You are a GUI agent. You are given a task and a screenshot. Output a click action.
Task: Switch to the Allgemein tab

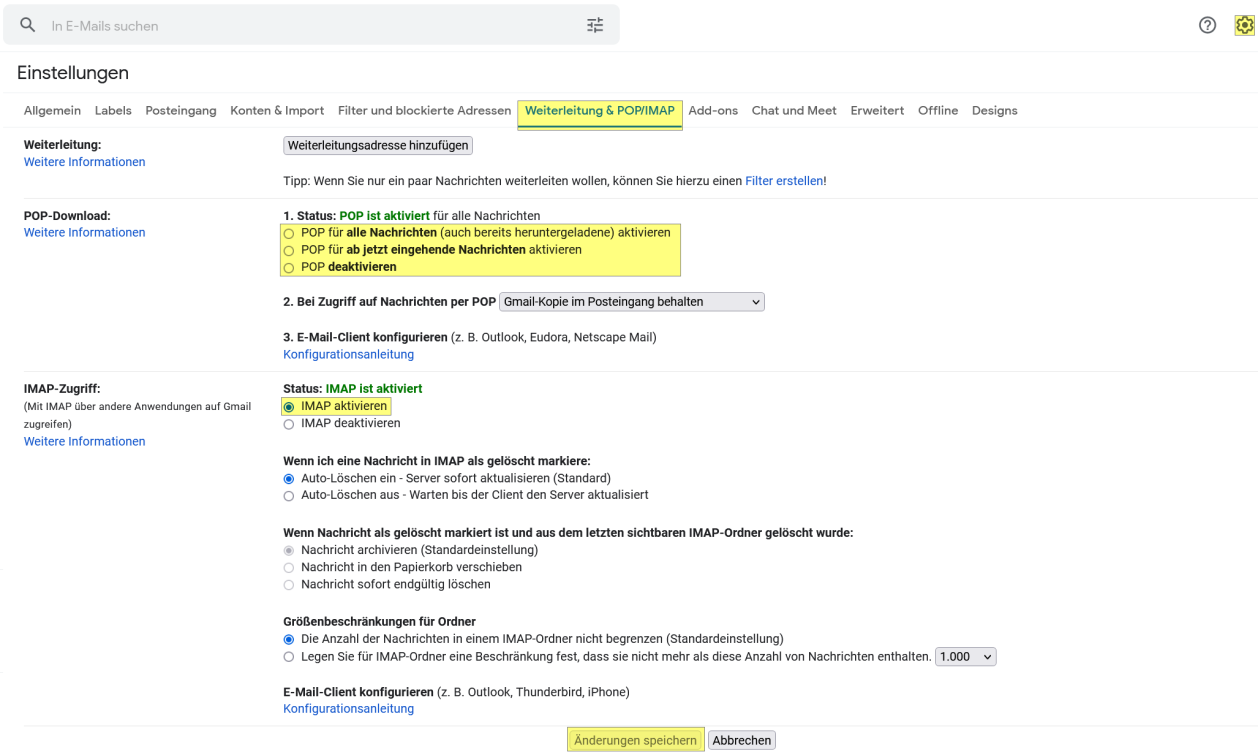coord(52,110)
